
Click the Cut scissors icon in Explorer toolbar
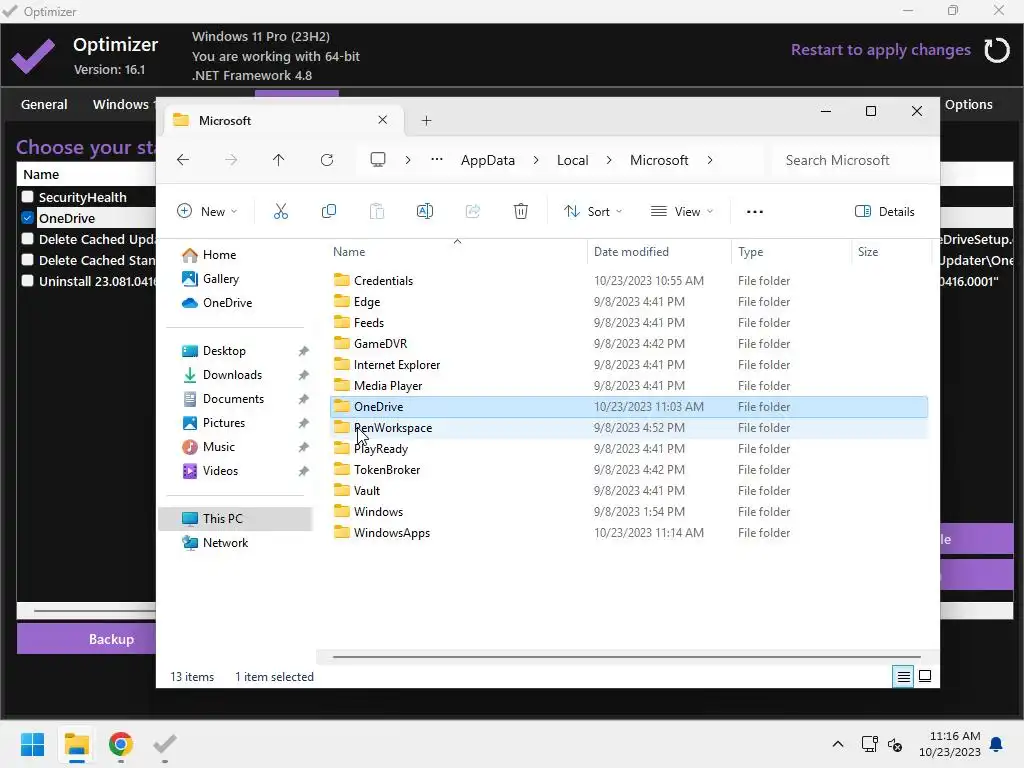coord(281,212)
